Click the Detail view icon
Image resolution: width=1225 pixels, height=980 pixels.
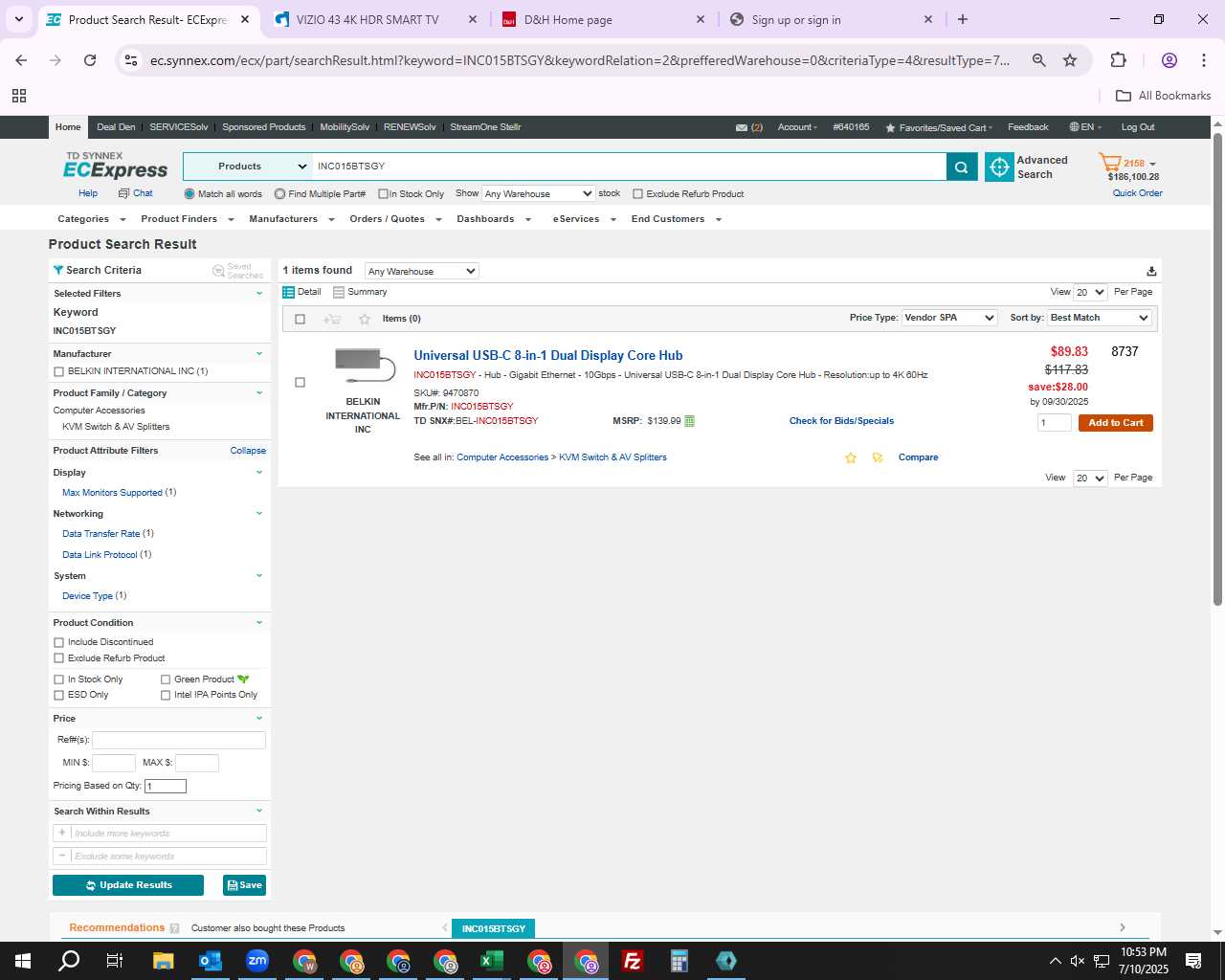point(288,292)
